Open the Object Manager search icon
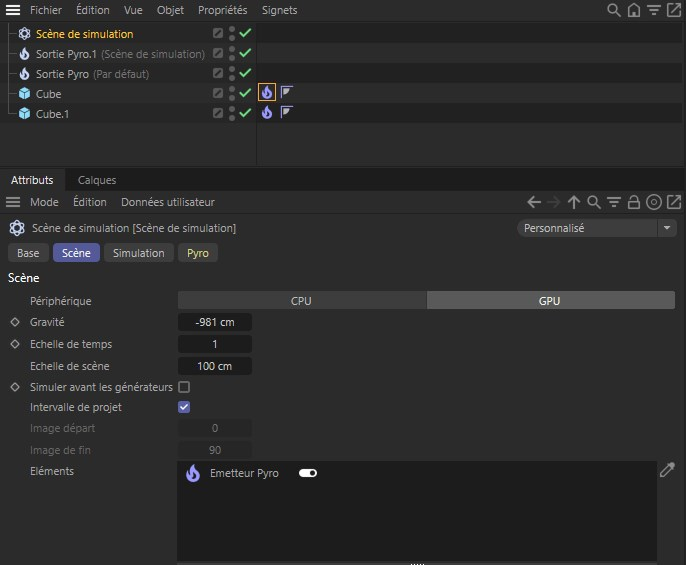 tap(614, 10)
